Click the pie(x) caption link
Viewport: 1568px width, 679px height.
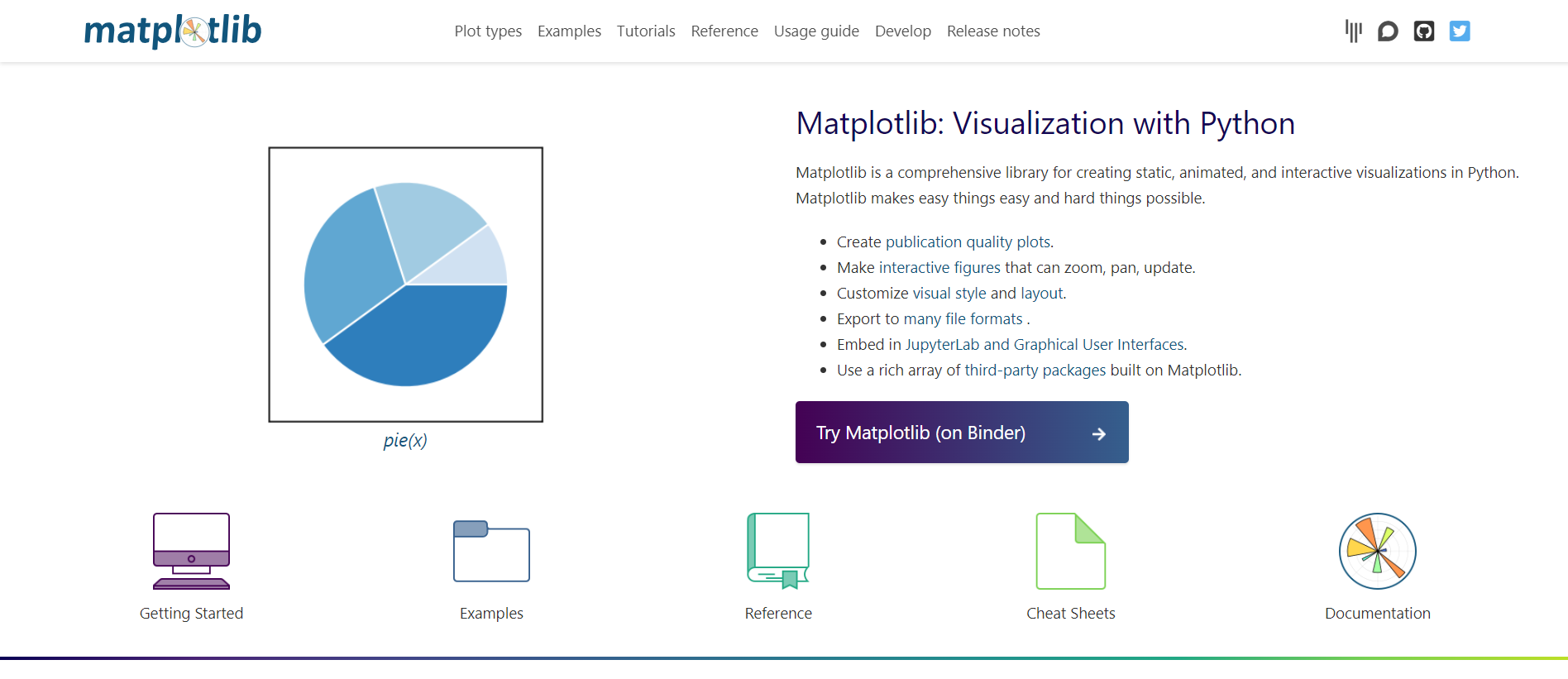(x=405, y=441)
